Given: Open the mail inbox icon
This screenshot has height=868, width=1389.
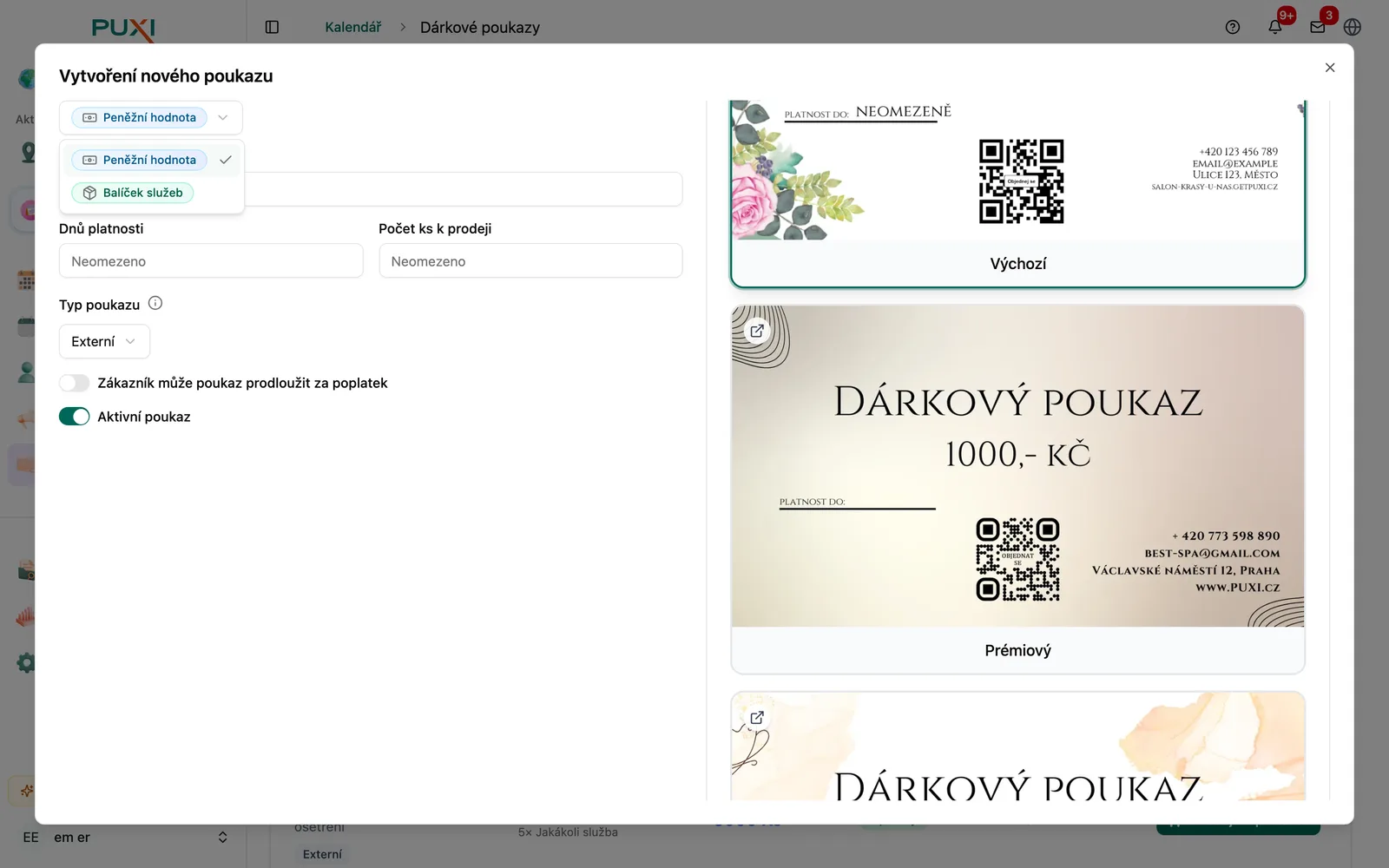Looking at the screenshot, I should [1318, 27].
